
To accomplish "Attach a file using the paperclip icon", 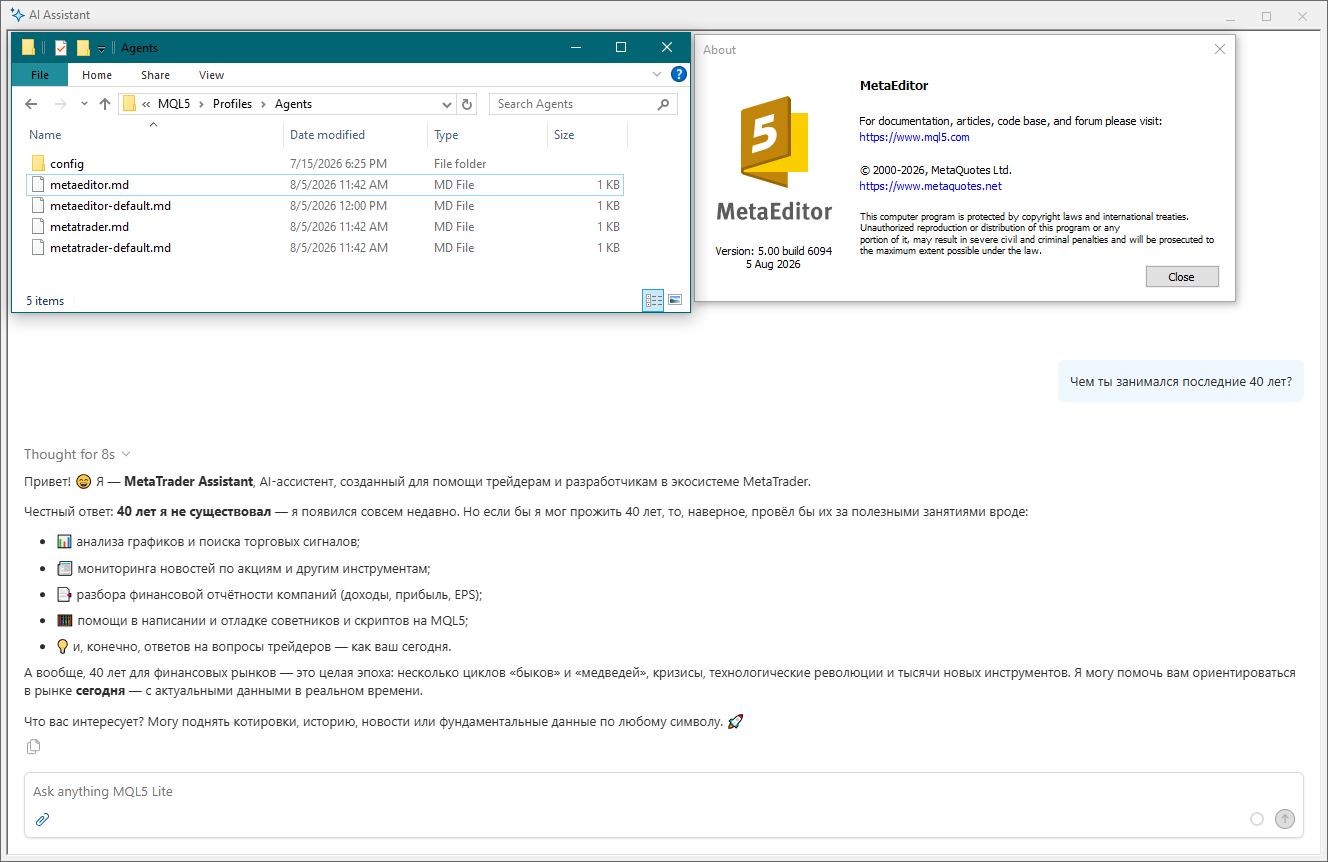I will (x=42, y=819).
